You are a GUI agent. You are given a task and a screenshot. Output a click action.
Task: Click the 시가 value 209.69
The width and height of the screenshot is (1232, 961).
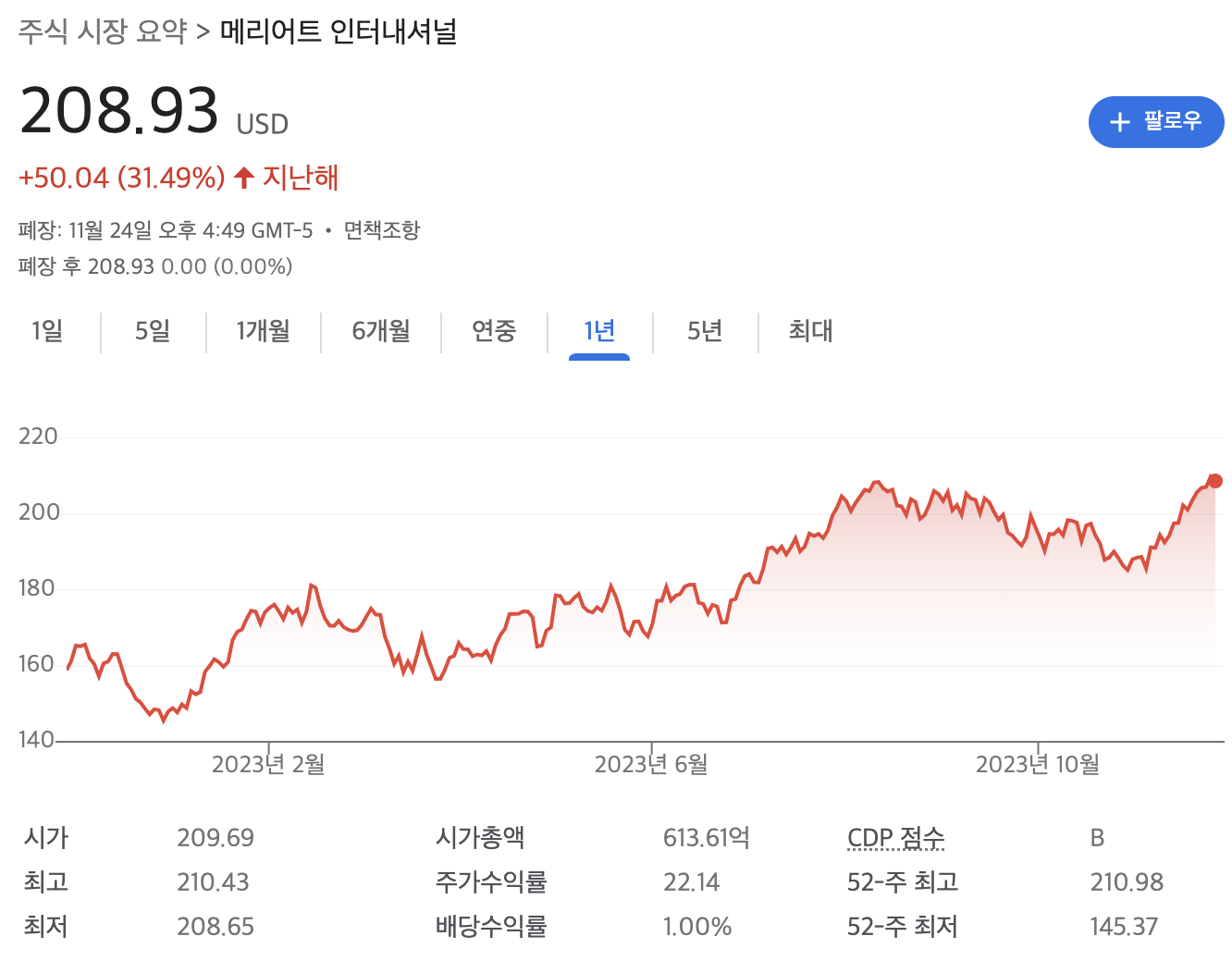(x=216, y=838)
